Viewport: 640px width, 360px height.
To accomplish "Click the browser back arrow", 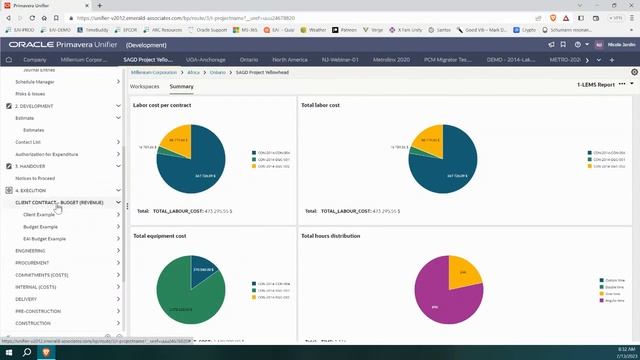I will coord(8,18).
